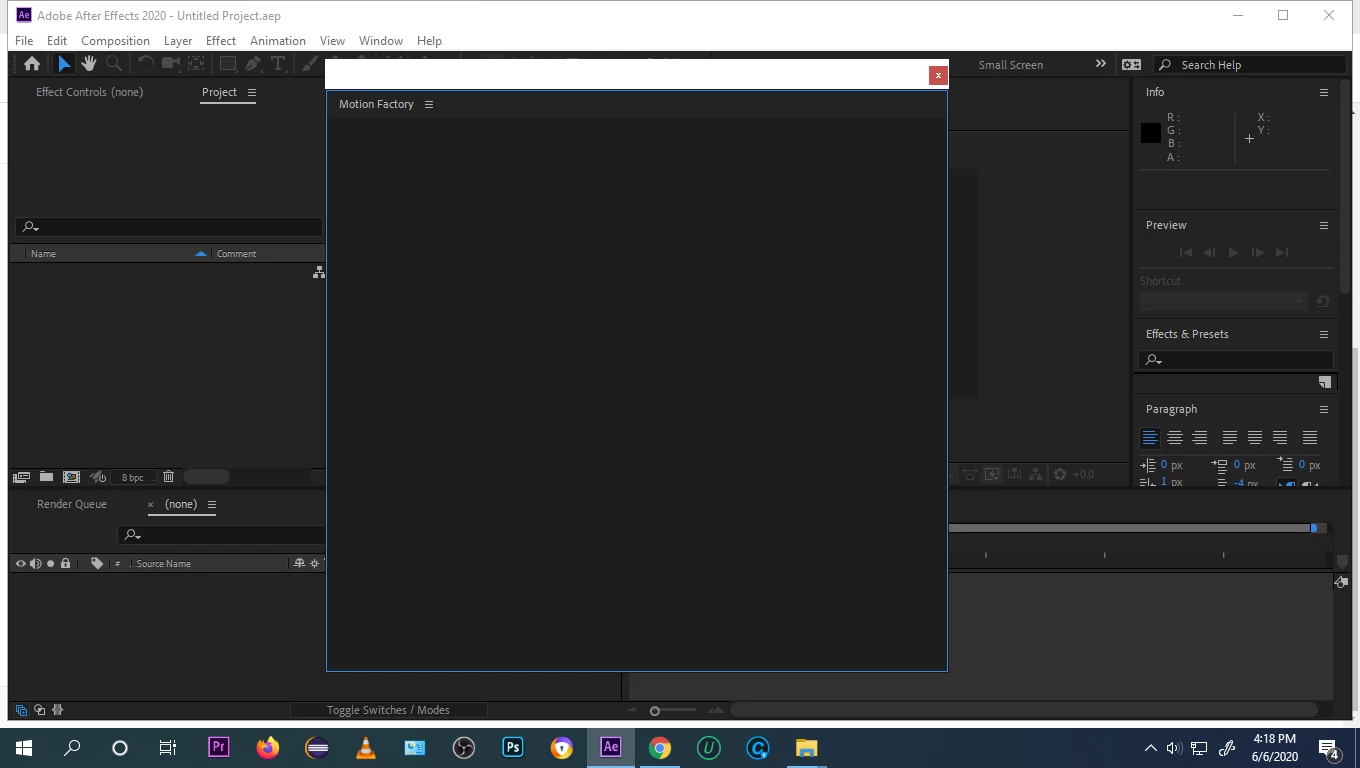
Task: Open the Paragraph panel menu
Action: point(1324,409)
